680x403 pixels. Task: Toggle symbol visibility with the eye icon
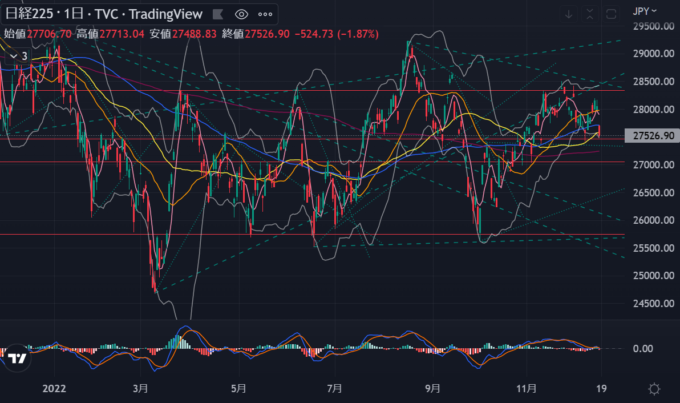(240, 15)
